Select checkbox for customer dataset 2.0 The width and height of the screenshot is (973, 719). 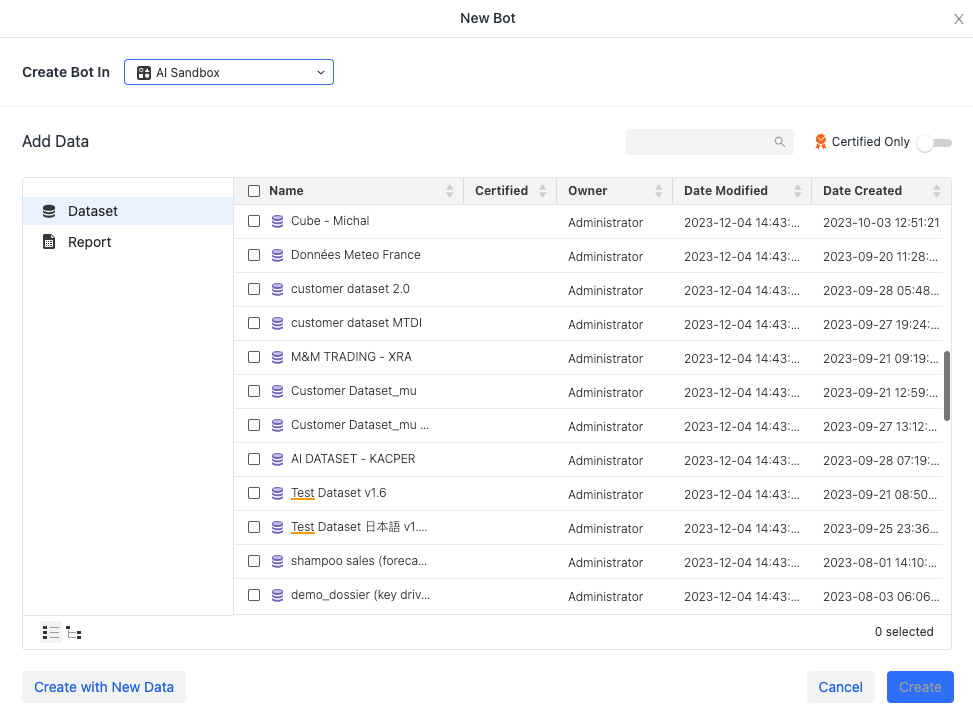click(x=254, y=289)
